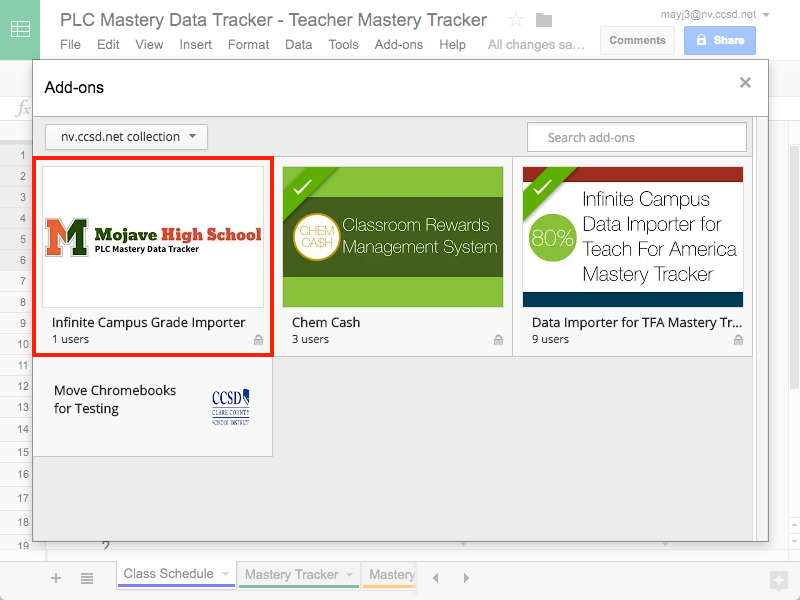Screen dimensions: 800x600
Task: Click the Explore icon at the bottom corner
Action: pos(779,581)
